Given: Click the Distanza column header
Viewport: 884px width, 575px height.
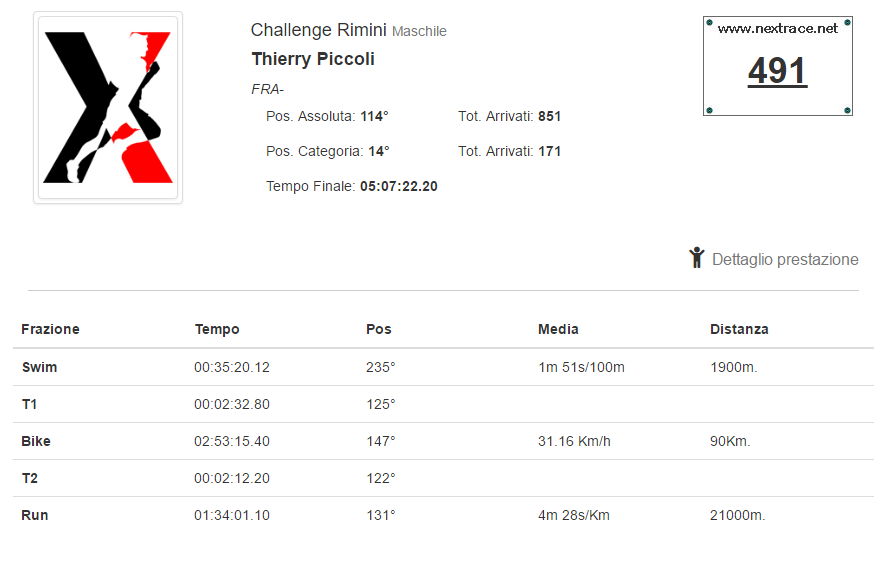Looking at the screenshot, I should [739, 329].
